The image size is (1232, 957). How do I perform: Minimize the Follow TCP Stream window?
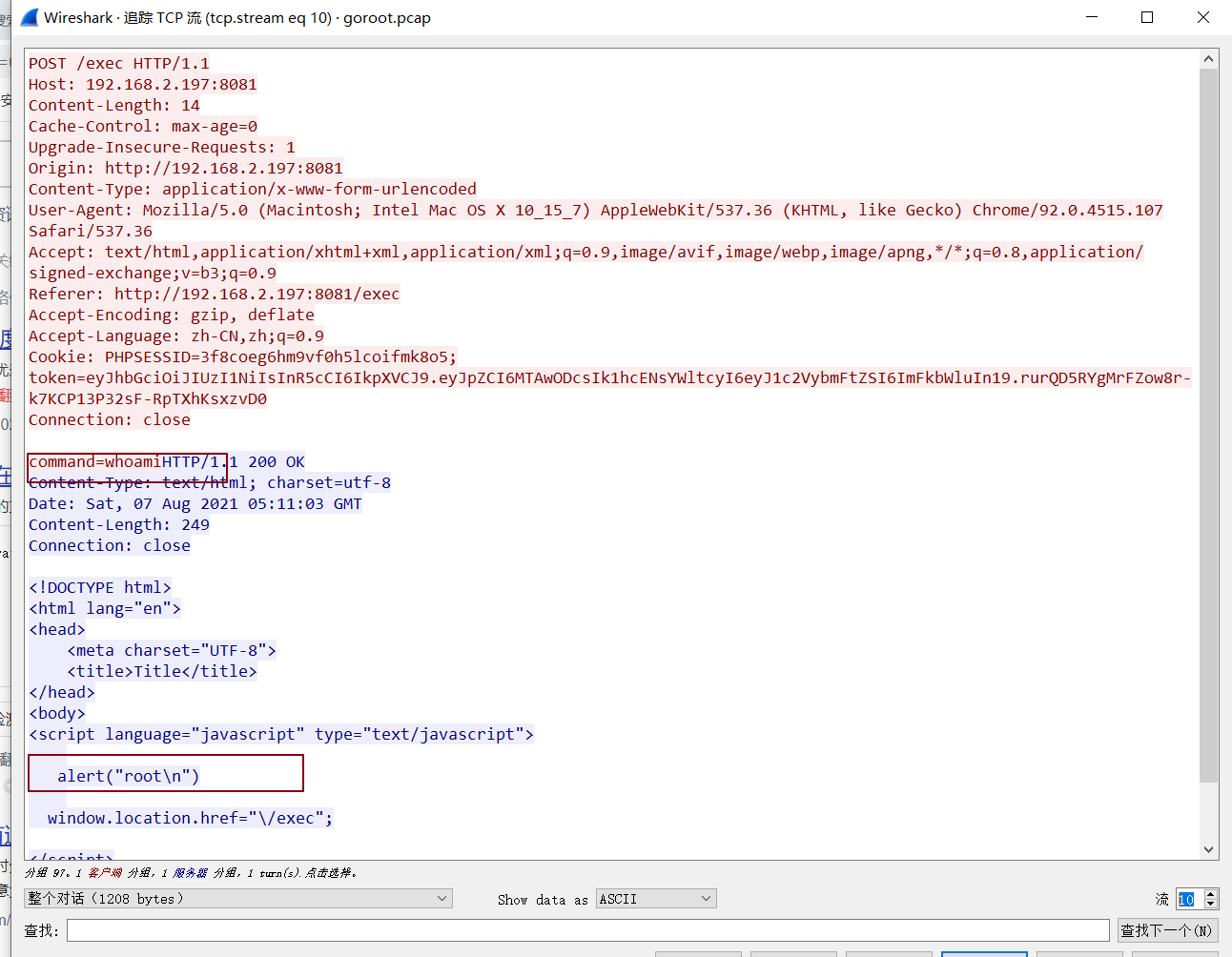click(x=1092, y=17)
